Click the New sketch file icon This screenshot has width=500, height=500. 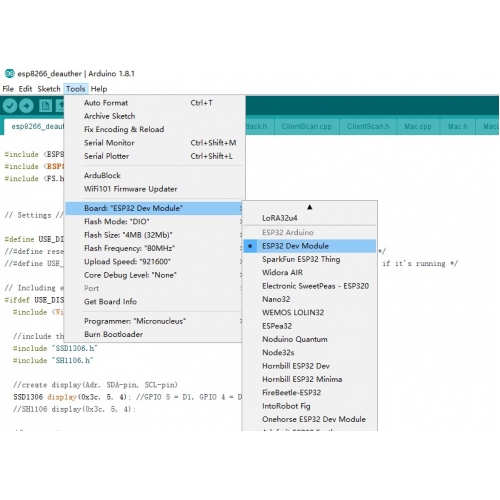click(45, 106)
